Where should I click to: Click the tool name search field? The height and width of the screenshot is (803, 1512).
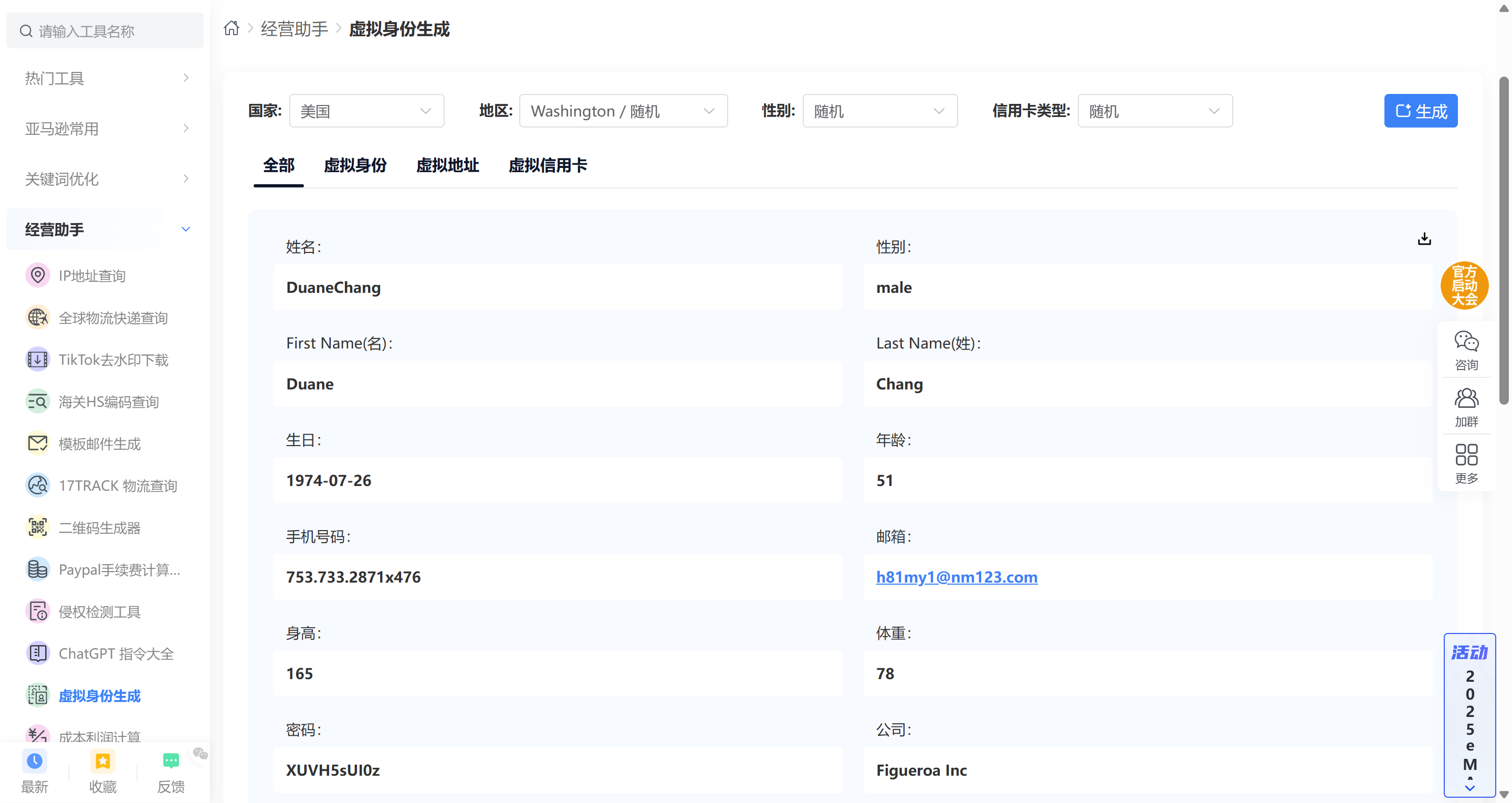click(x=106, y=31)
